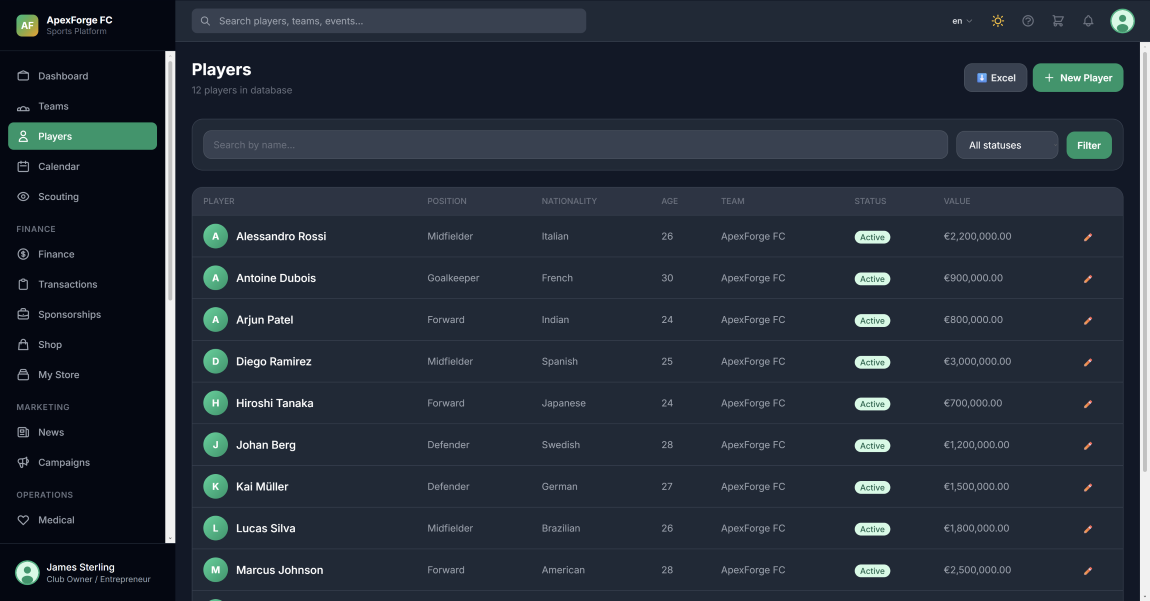Focus the Search by name field
The image size is (1150, 601).
pyautogui.click(x=575, y=145)
